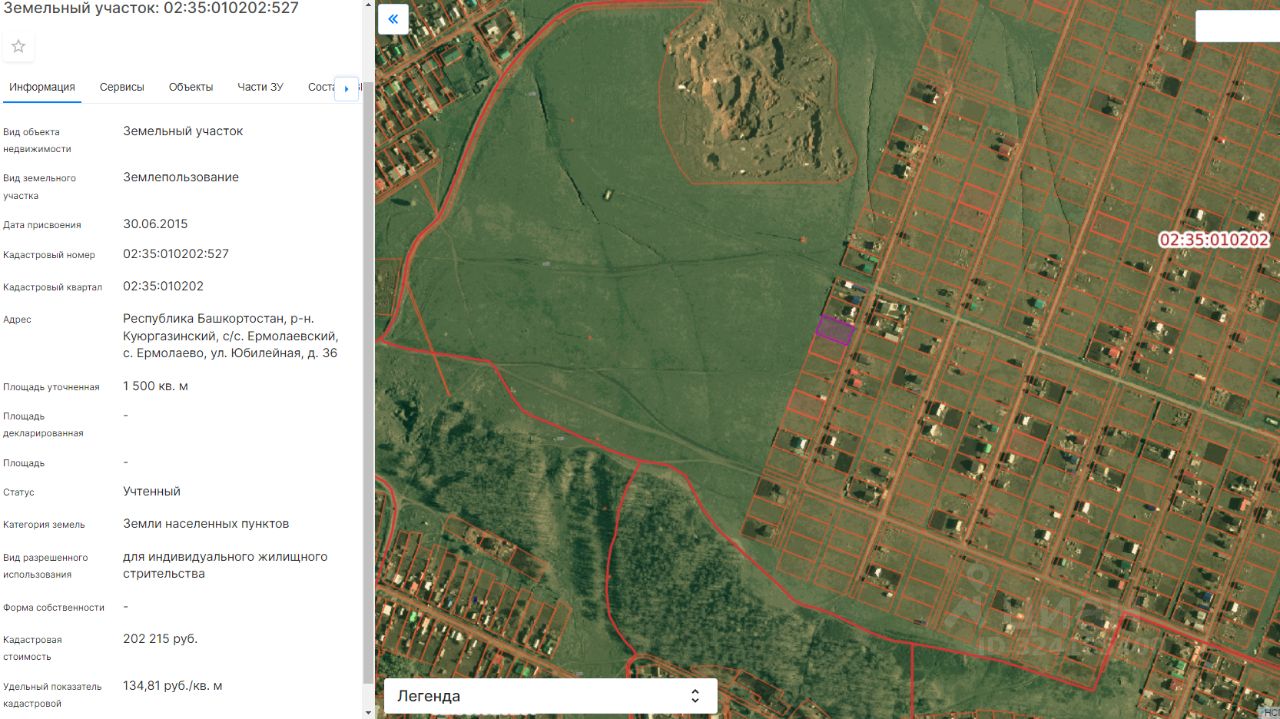Click the Площадь уточненная label
The height and width of the screenshot is (719, 1280).
tap(51, 387)
